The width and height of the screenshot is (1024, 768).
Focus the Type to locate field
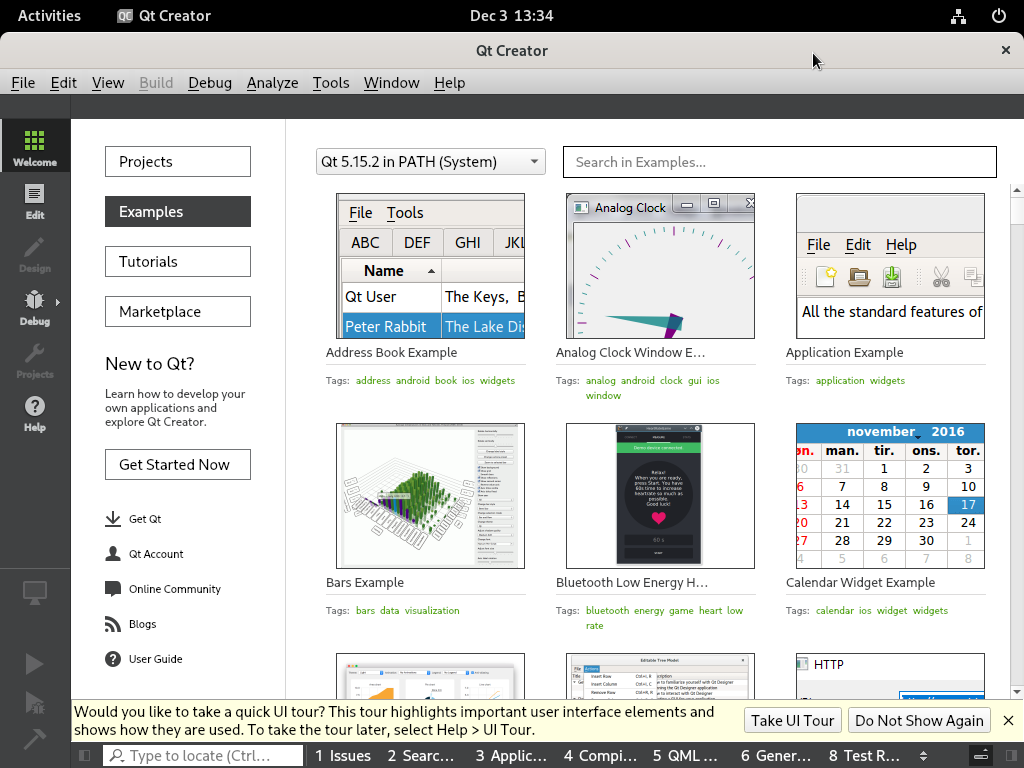pos(202,756)
